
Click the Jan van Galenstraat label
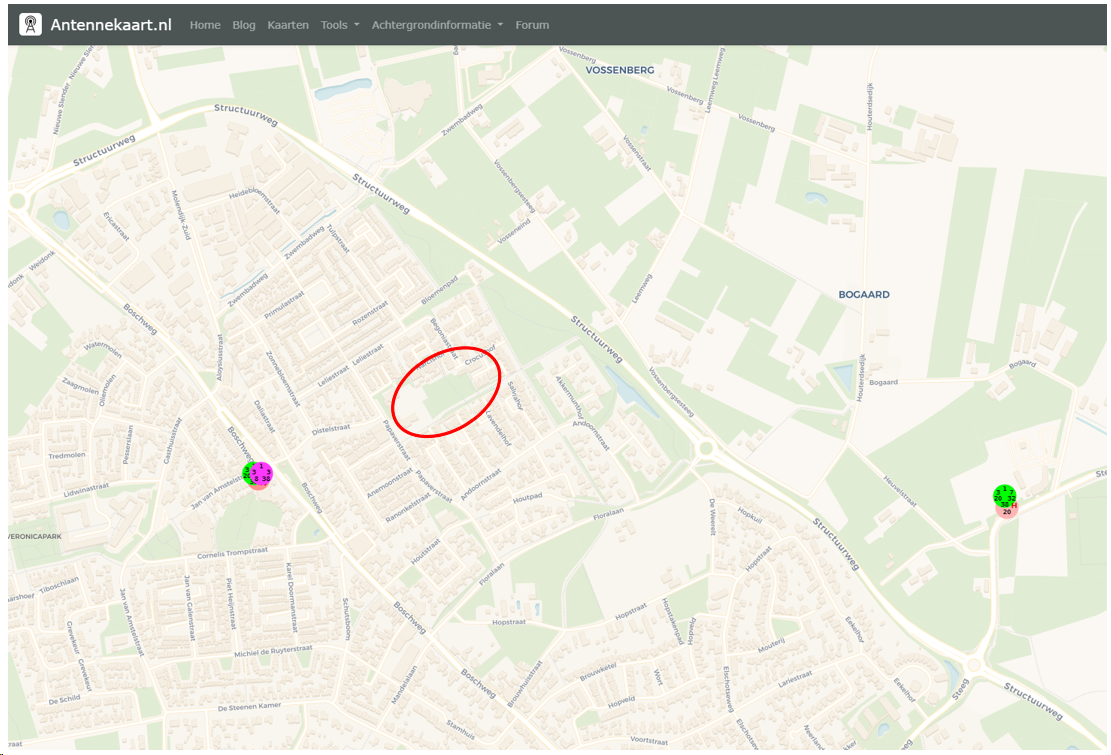point(189,608)
